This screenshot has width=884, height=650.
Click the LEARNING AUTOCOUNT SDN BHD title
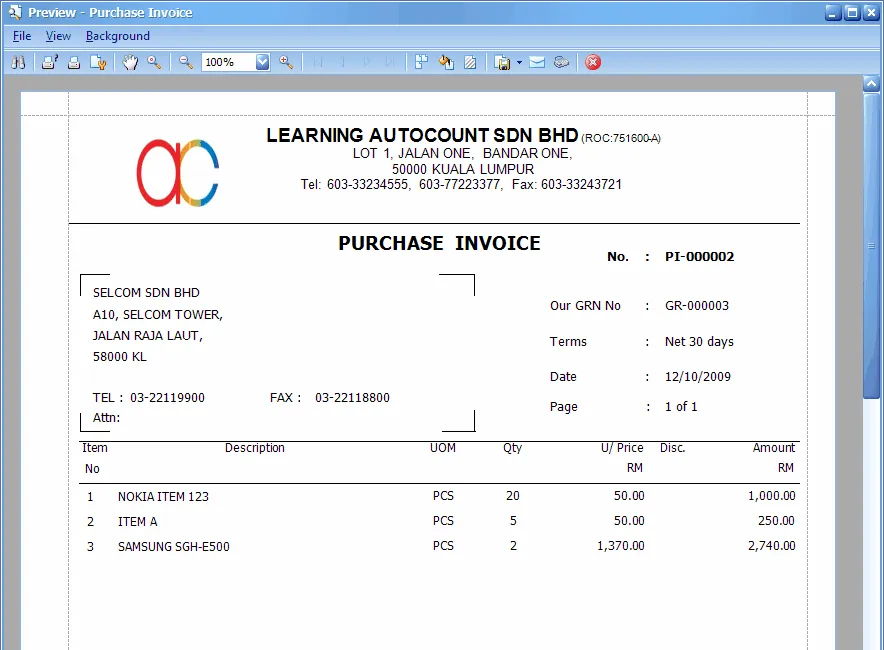[x=422, y=135]
